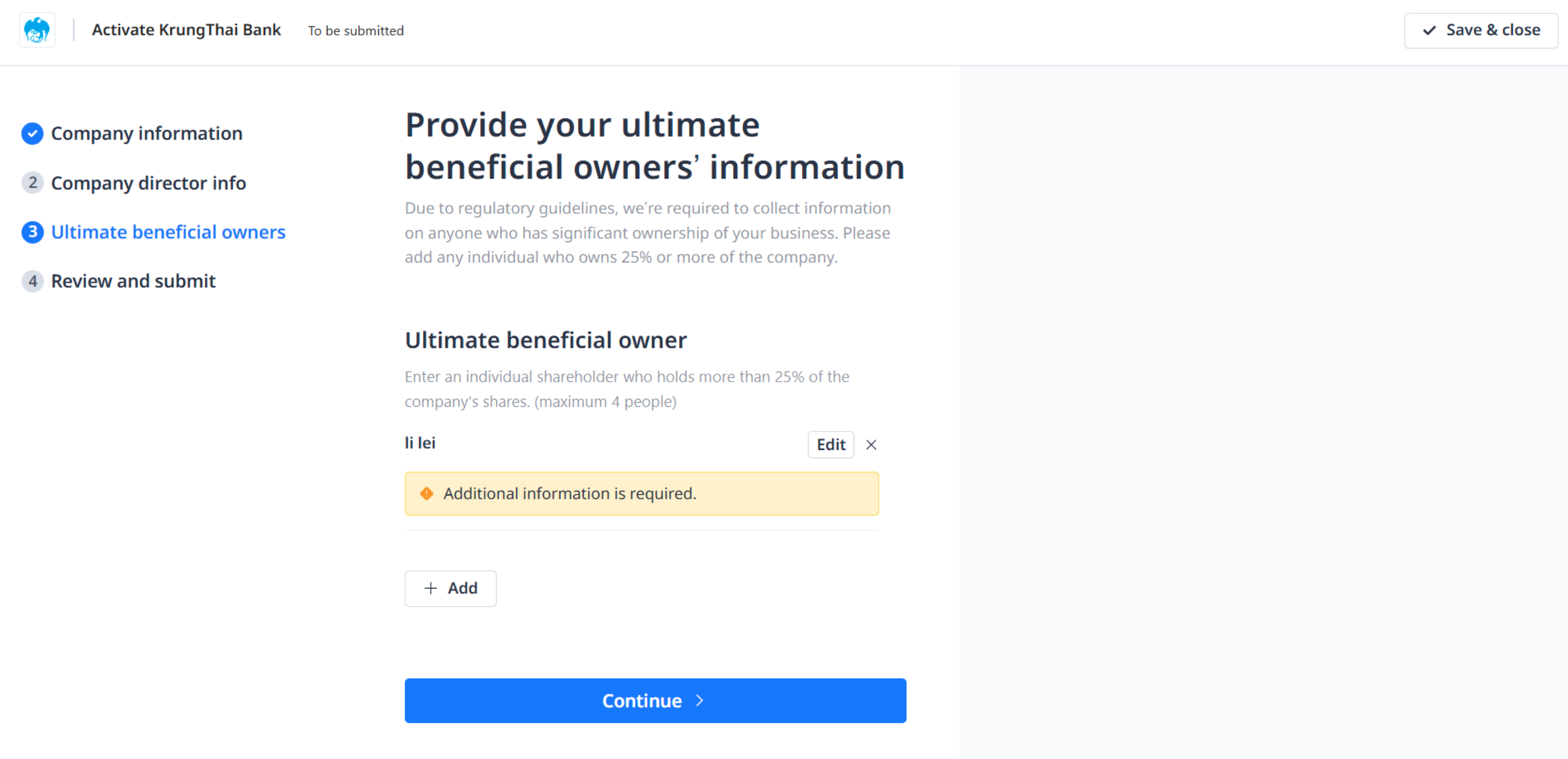This screenshot has width=1568, height=759.
Task: Click the orange warning diamond icon
Action: 427,494
